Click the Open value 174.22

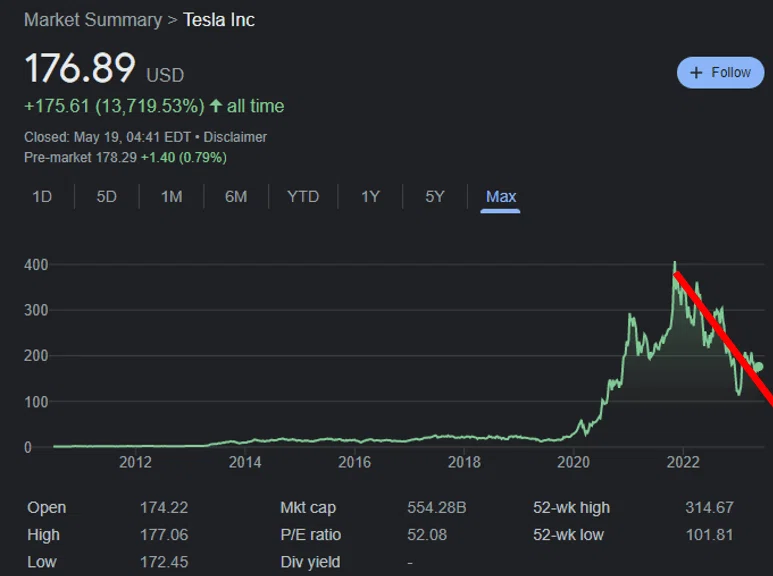tap(164, 507)
